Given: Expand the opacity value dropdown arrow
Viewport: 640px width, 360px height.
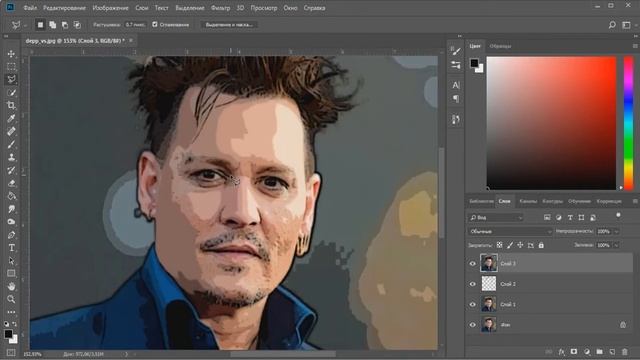Looking at the screenshot, I should pyautogui.click(x=616, y=231).
